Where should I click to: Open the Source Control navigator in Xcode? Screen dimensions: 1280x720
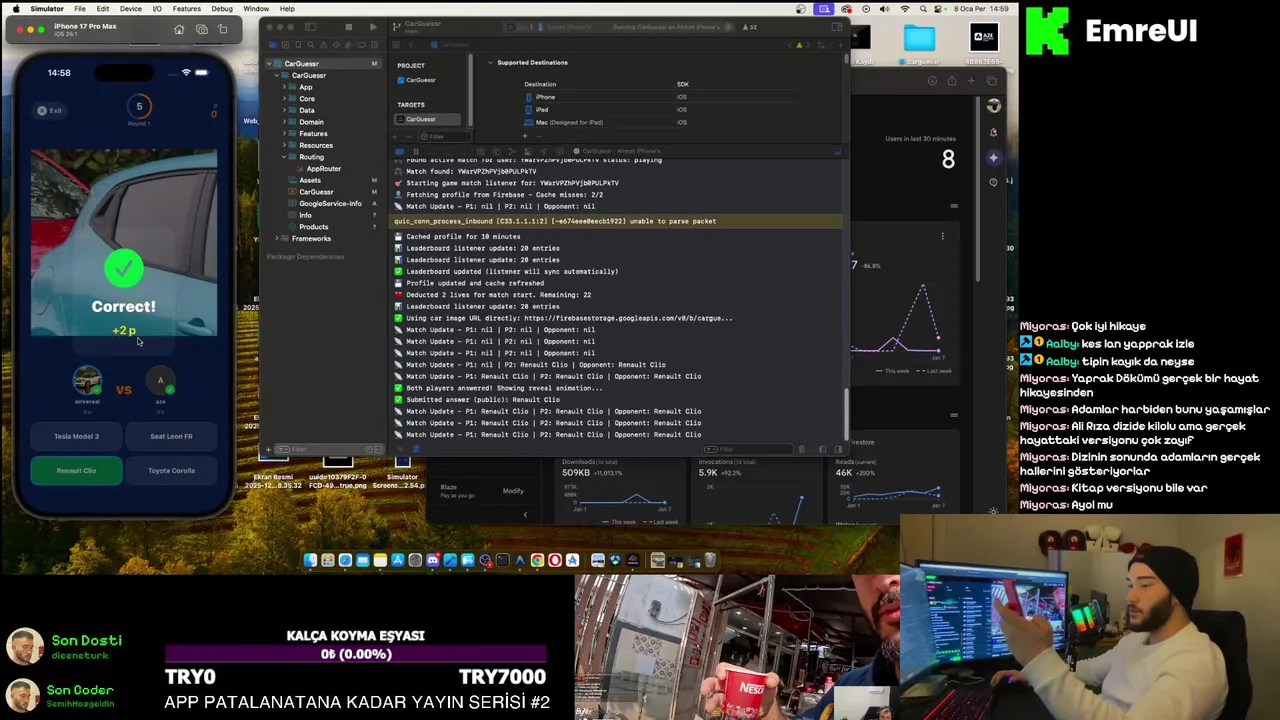pos(285,45)
